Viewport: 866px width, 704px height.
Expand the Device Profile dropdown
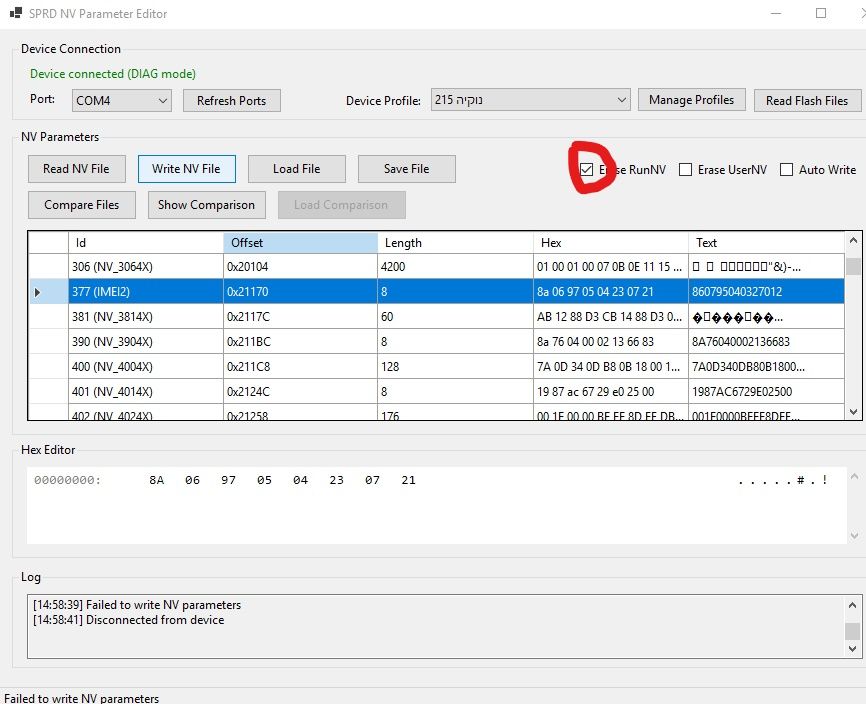[x=530, y=100]
